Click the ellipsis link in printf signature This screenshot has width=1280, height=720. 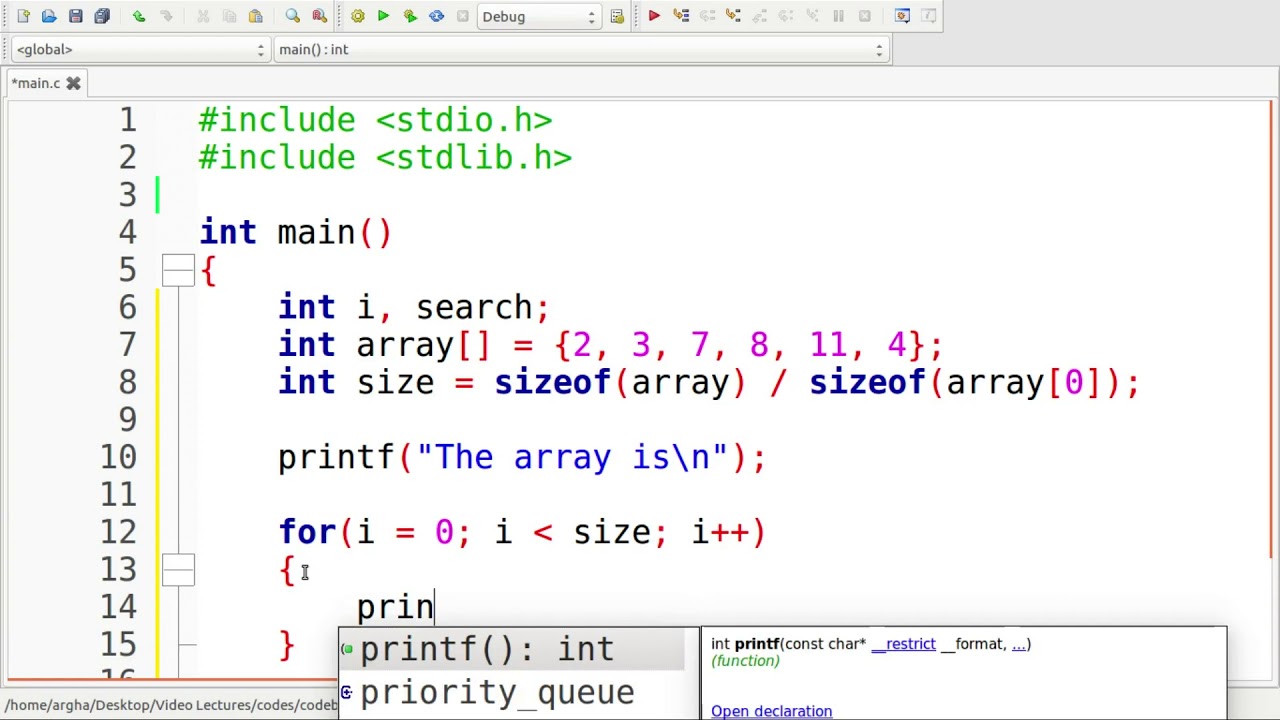coord(1019,644)
